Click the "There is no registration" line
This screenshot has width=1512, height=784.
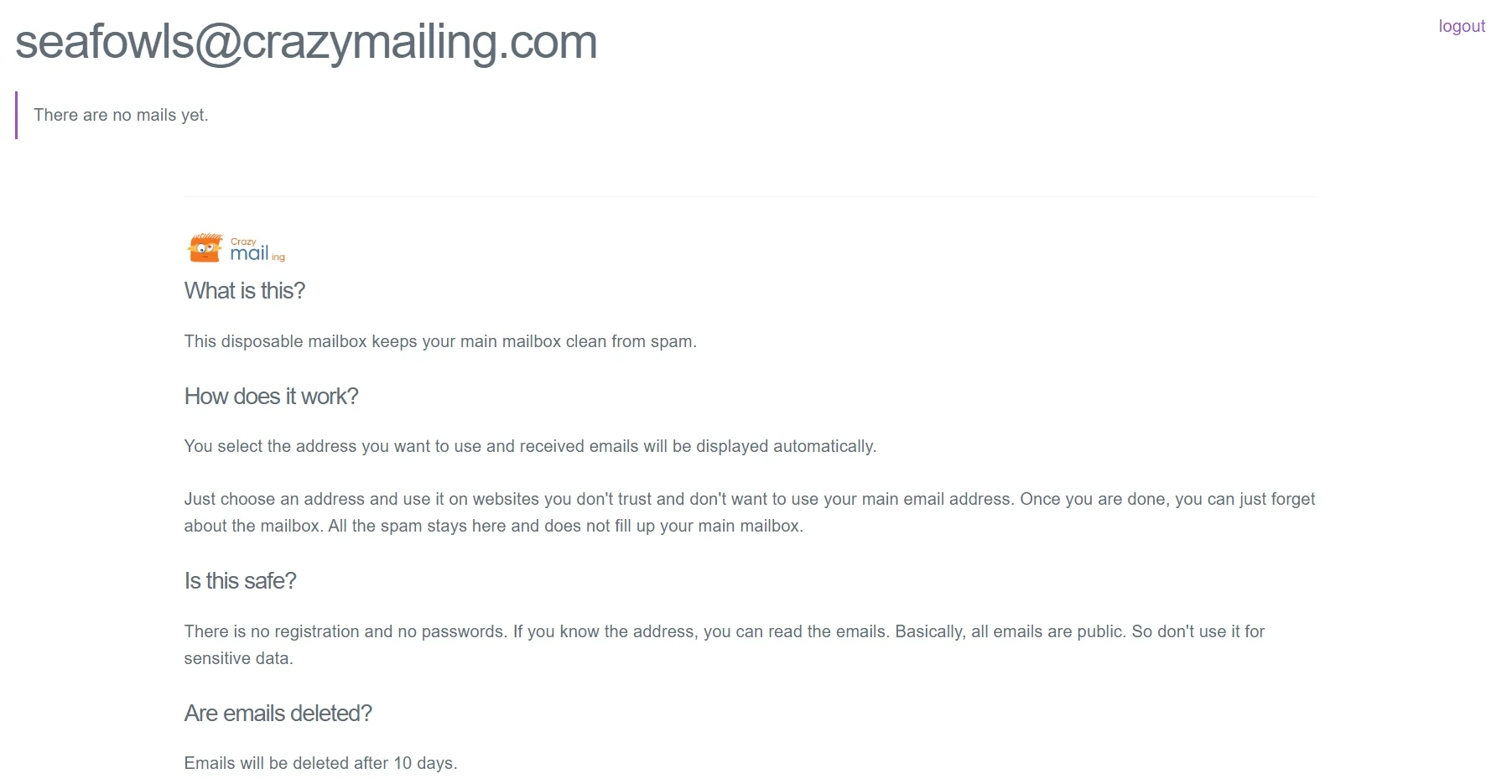click(x=724, y=631)
